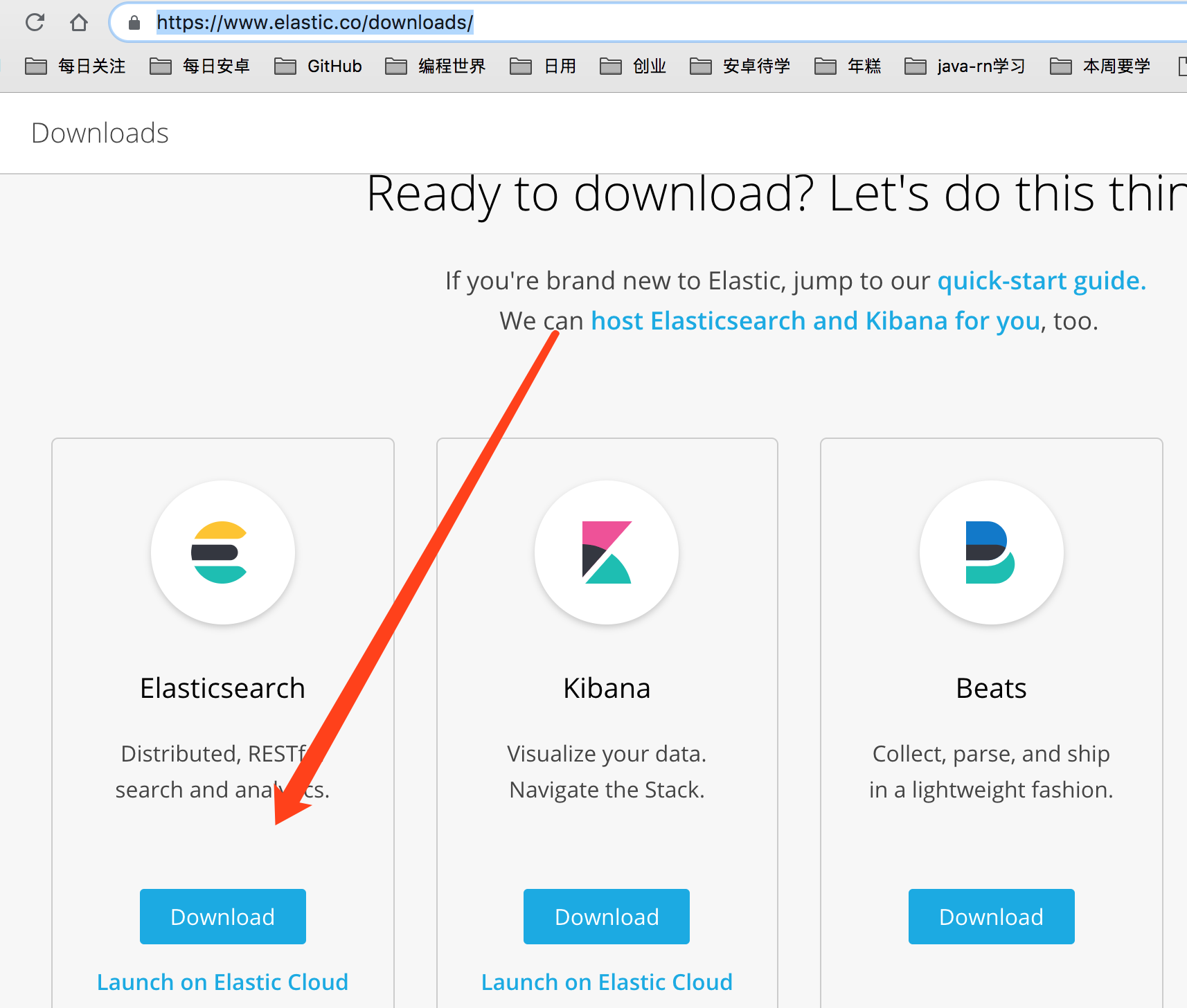Reload the page with the refresh icon
The height and width of the screenshot is (1008, 1187).
click(x=35, y=23)
